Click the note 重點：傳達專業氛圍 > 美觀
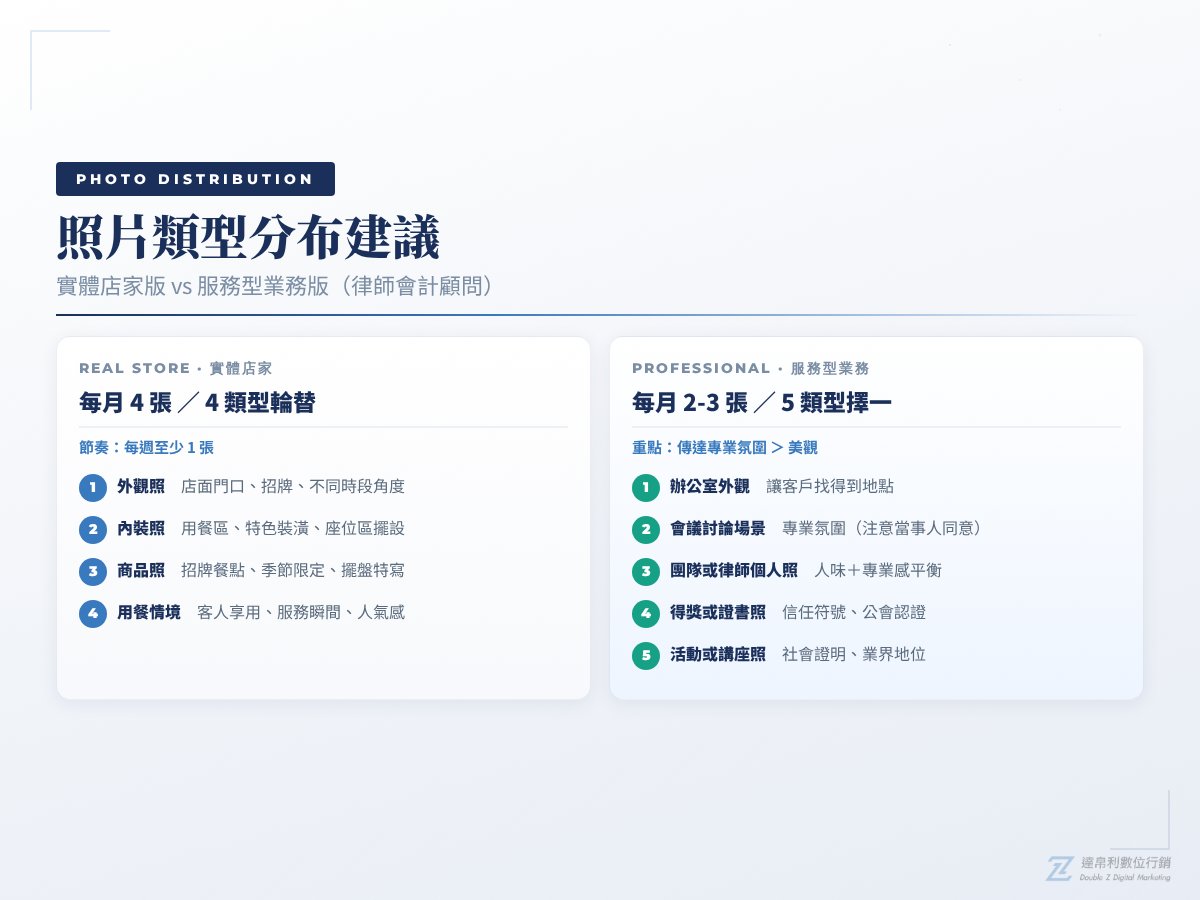The image size is (1200, 900). pos(725,448)
